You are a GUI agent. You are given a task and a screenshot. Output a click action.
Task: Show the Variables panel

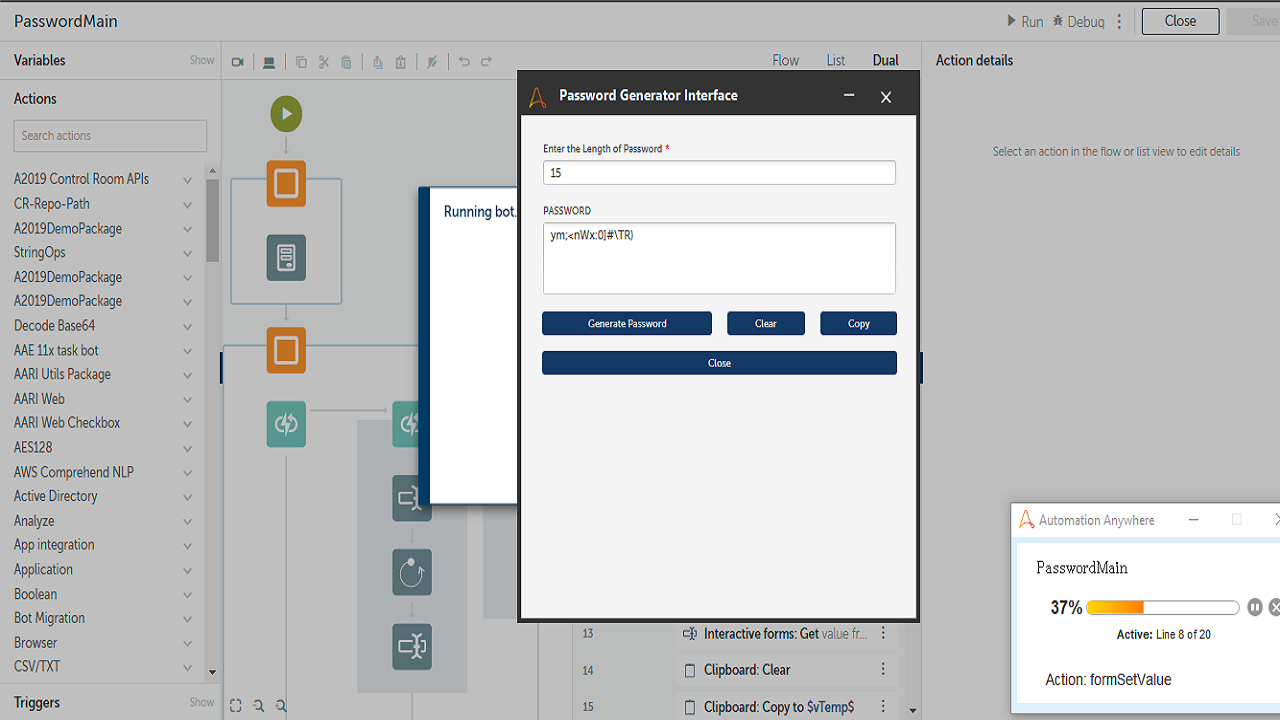click(x=202, y=60)
